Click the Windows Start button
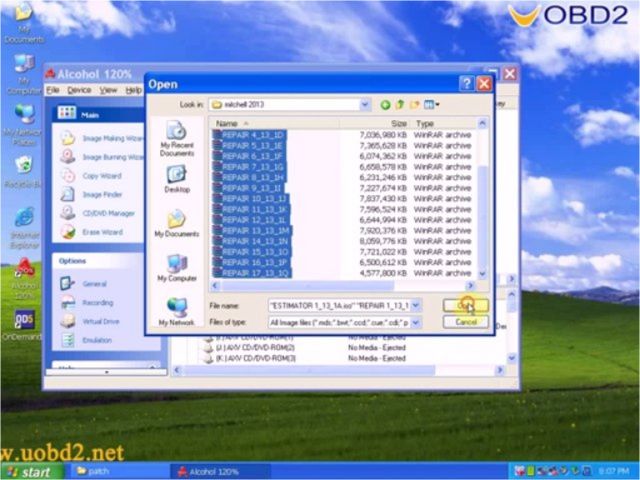This screenshot has height=480, width=640. pyautogui.click(x=36, y=471)
